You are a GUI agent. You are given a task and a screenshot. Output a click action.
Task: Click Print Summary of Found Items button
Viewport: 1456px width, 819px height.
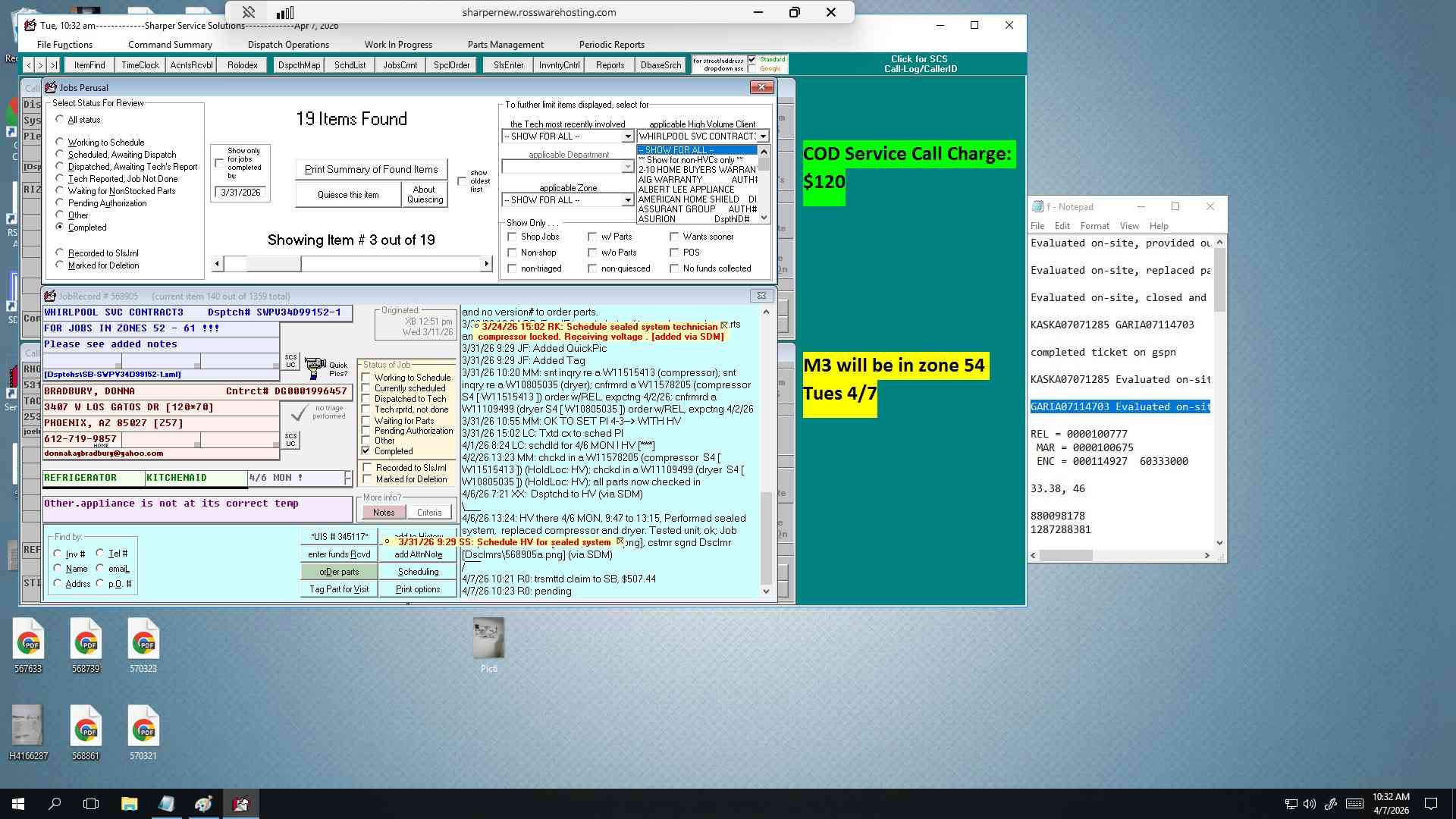[371, 169]
